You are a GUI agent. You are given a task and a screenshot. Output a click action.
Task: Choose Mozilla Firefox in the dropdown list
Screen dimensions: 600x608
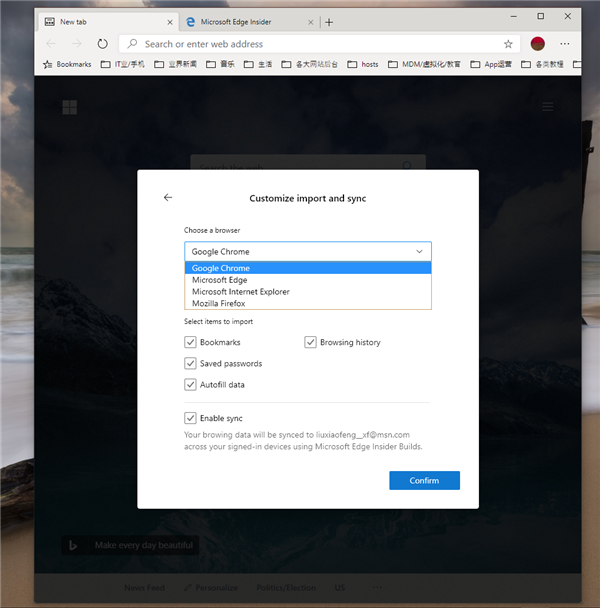click(x=218, y=303)
